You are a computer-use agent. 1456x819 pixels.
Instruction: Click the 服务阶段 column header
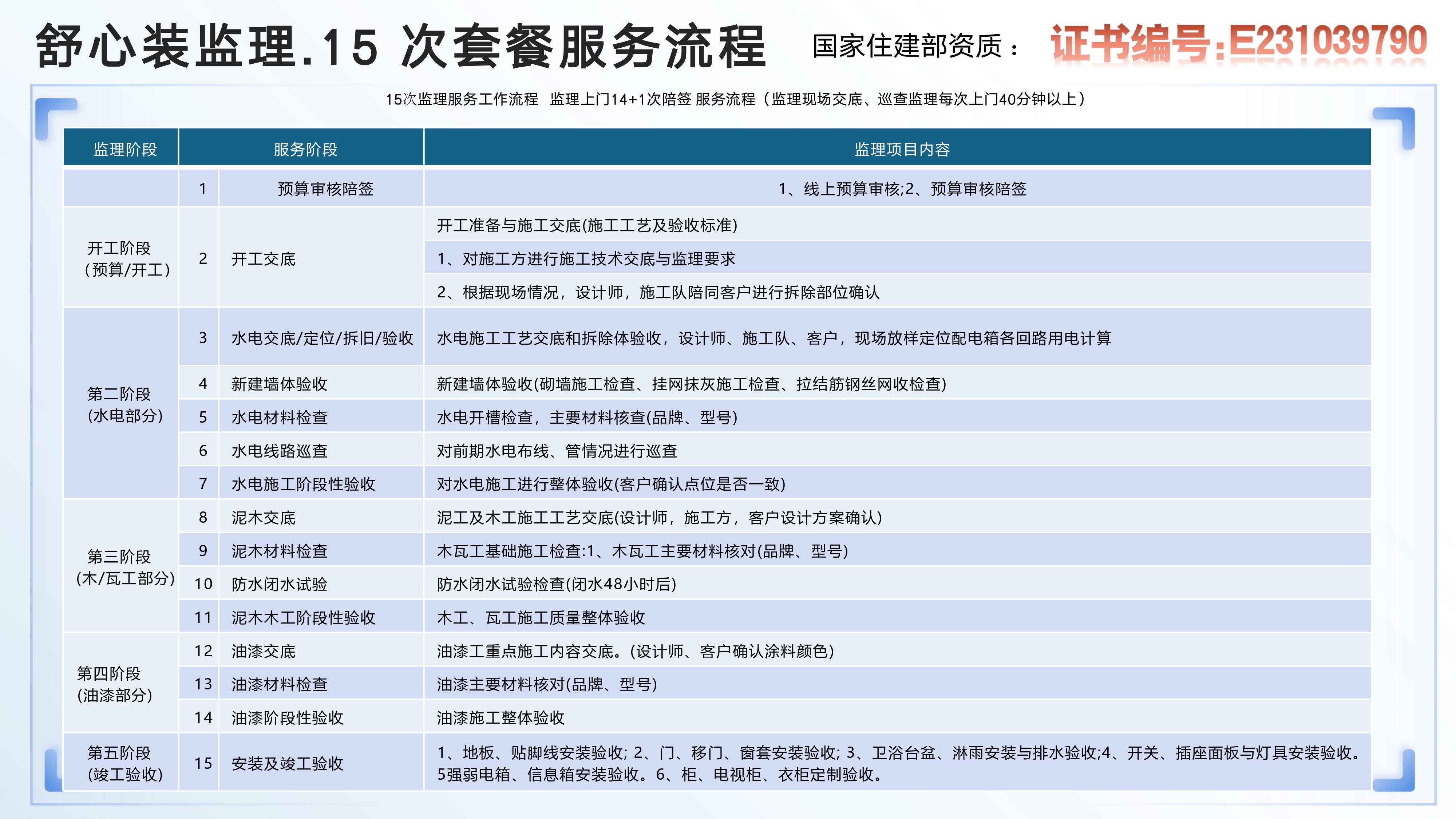pos(305,149)
